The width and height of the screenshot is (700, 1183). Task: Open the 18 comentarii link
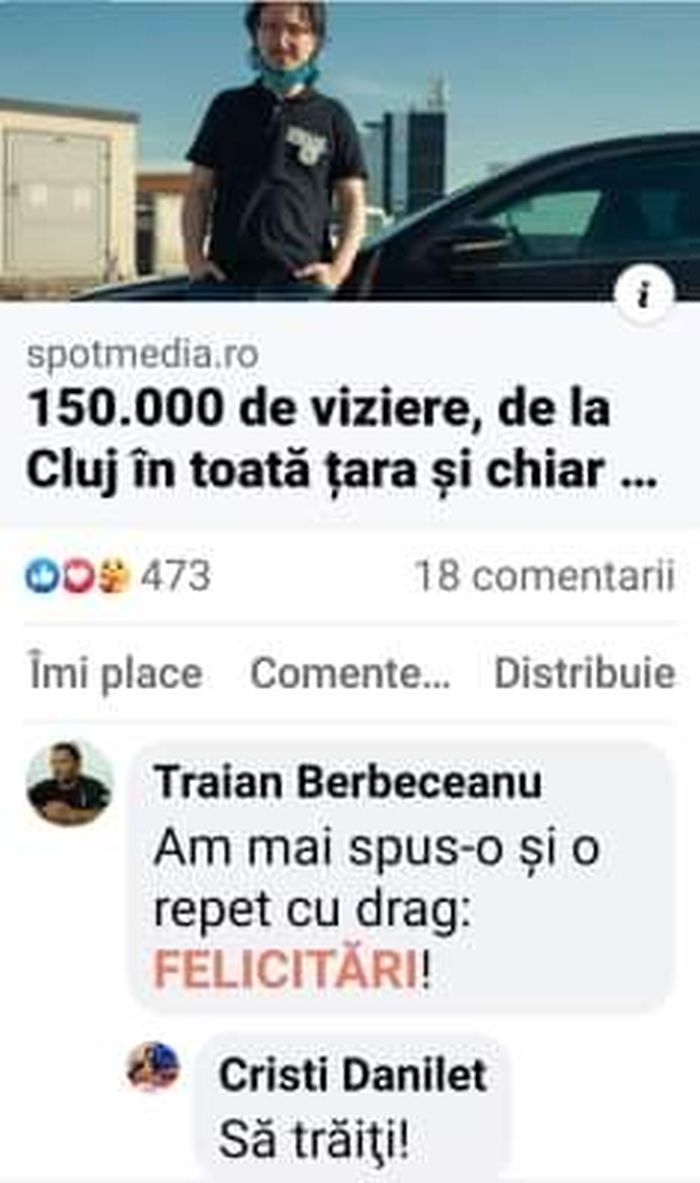click(544, 576)
